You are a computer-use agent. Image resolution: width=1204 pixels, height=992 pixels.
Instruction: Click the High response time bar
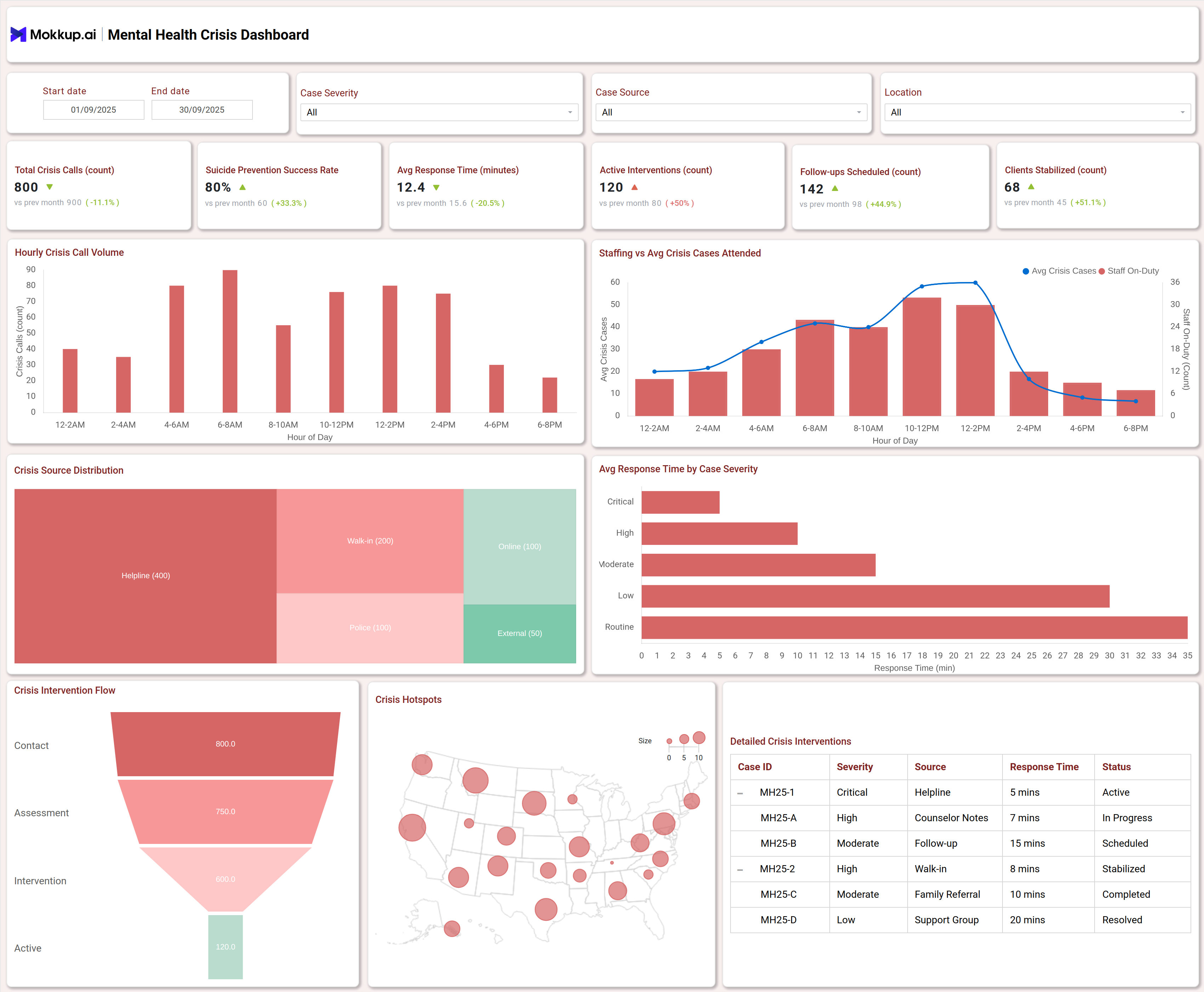click(x=720, y=534)
